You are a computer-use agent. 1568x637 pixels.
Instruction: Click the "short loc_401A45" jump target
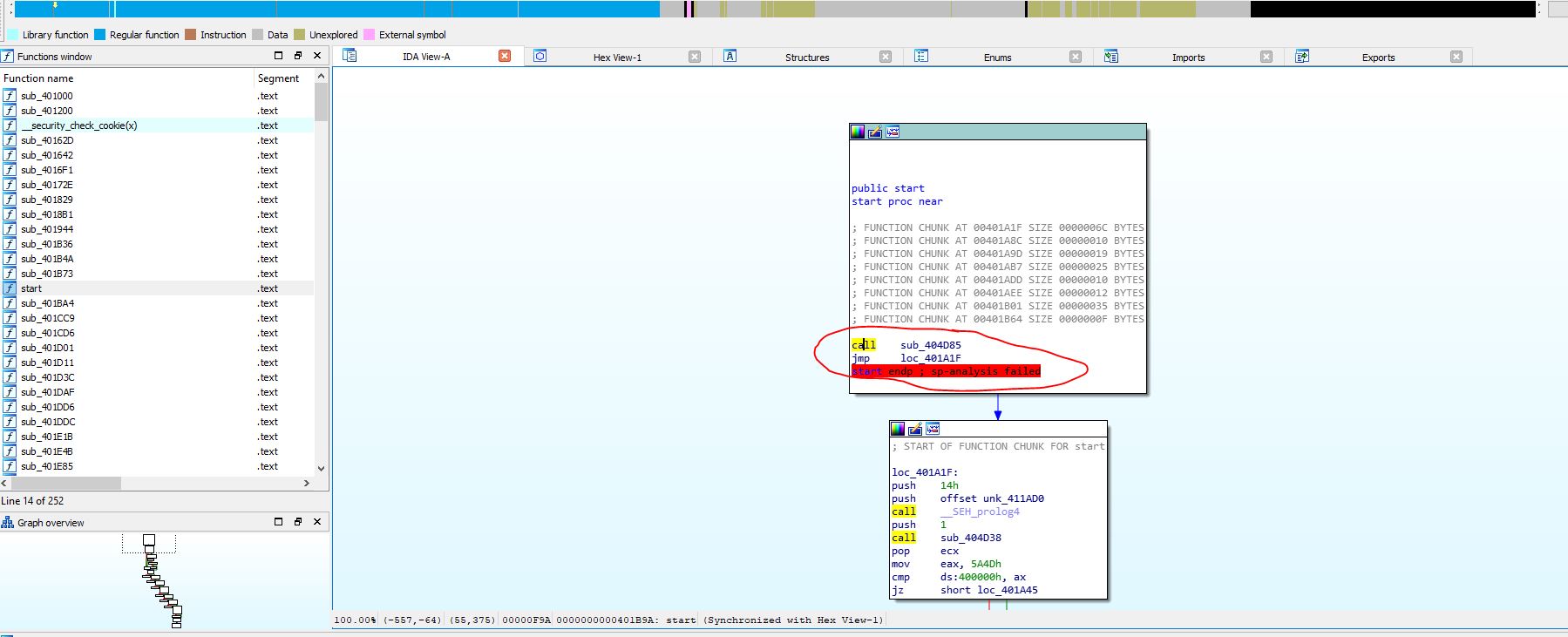pos(989,590)
